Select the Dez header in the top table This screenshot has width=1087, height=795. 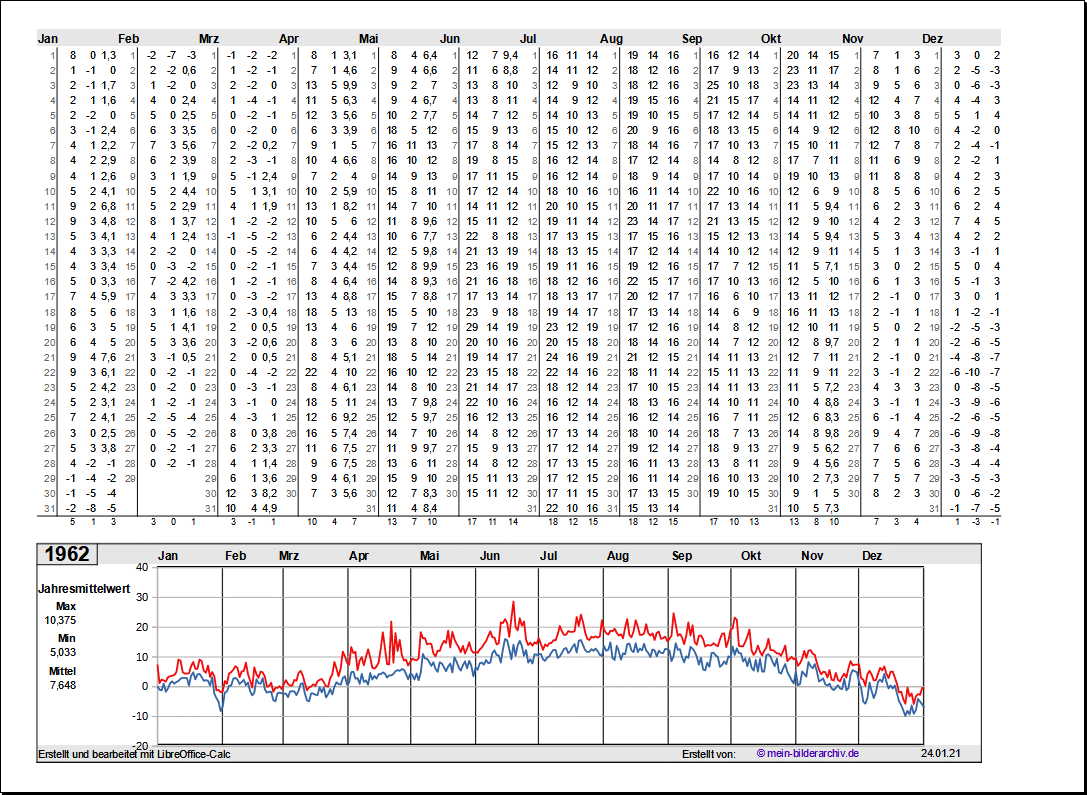932,38
